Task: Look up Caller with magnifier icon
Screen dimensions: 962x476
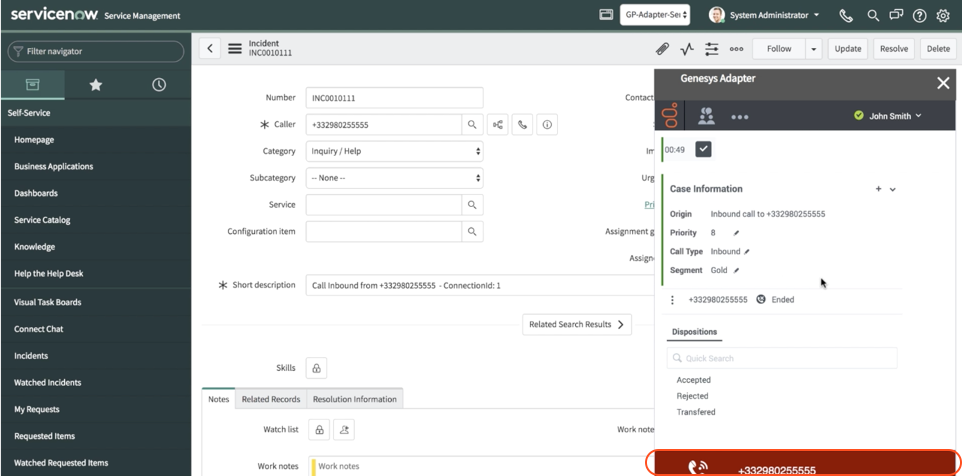Action: (472, 125)
